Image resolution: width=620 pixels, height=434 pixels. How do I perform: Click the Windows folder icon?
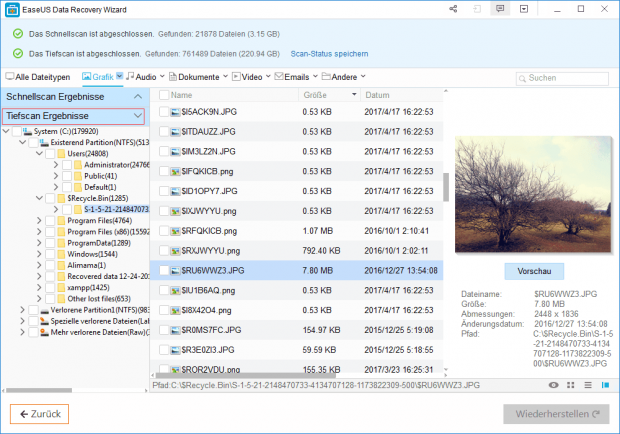[x=61, y=254]
